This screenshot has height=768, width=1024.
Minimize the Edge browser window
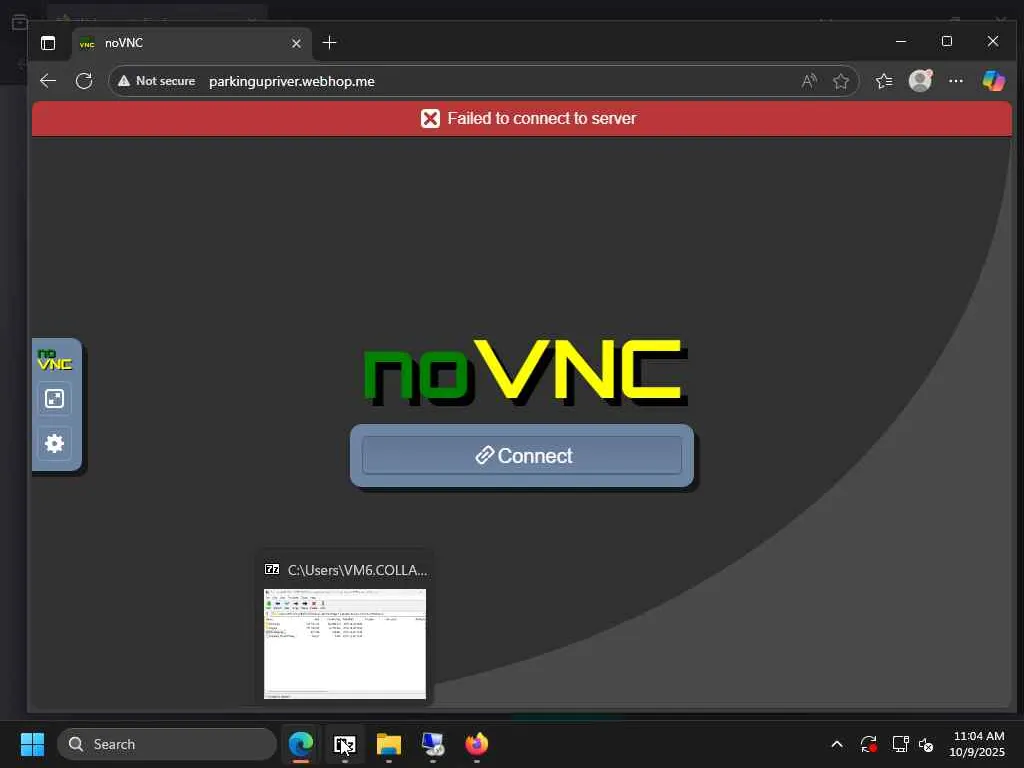tap(901, 41)
